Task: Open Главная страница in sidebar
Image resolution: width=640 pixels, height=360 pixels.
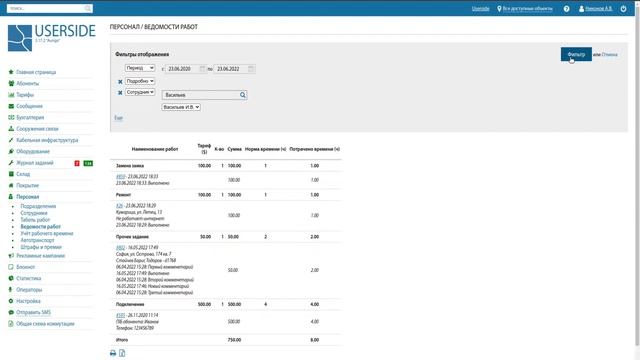Action: 36,72
